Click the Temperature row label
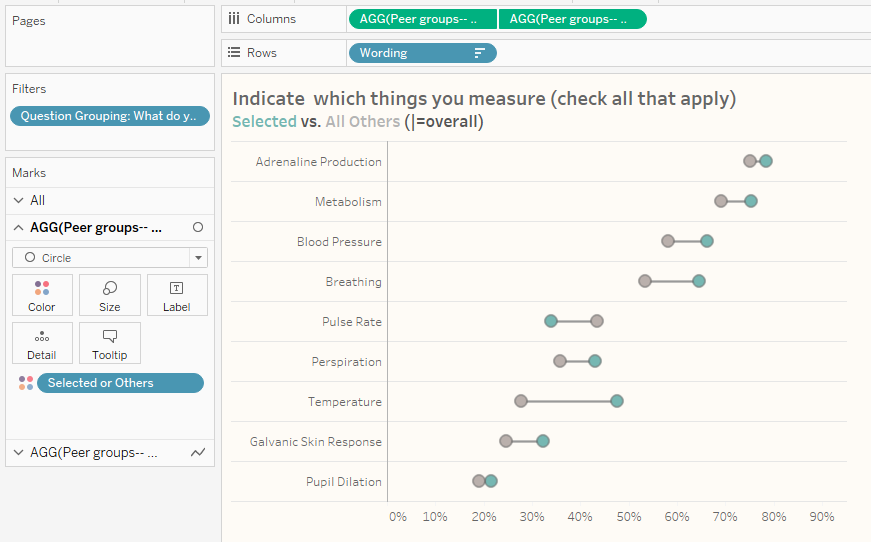871x542 pixels. pyautogui.click(x=344, y=402)
